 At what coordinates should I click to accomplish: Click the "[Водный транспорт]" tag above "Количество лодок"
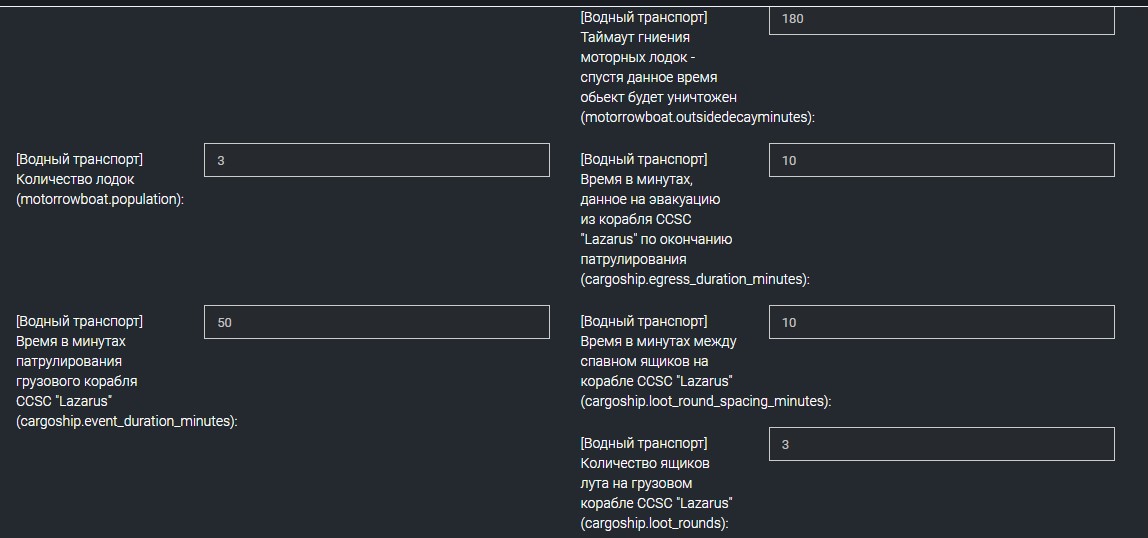coord(79,159)
